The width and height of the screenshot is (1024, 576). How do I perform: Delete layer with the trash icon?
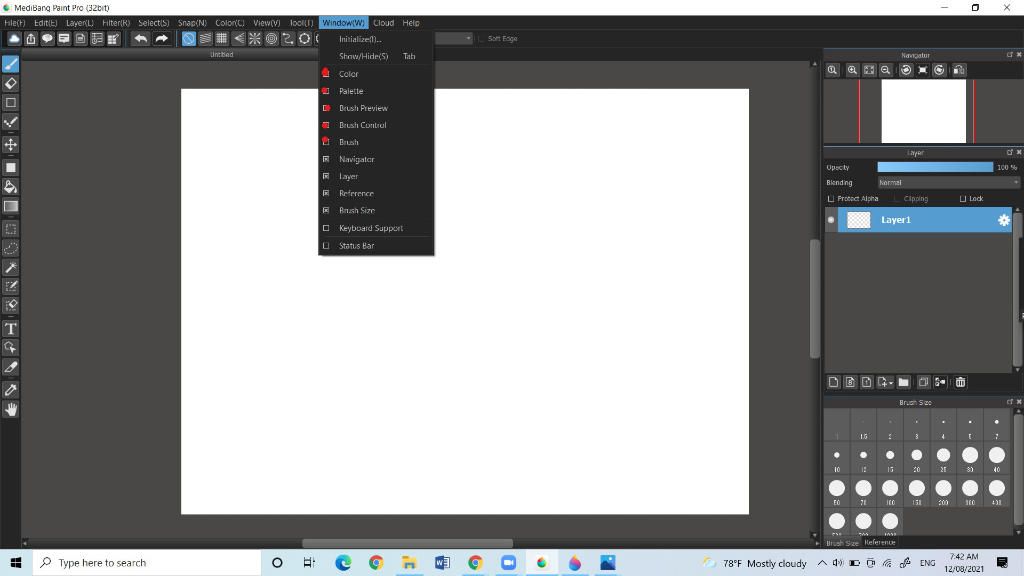coord(960,382)
